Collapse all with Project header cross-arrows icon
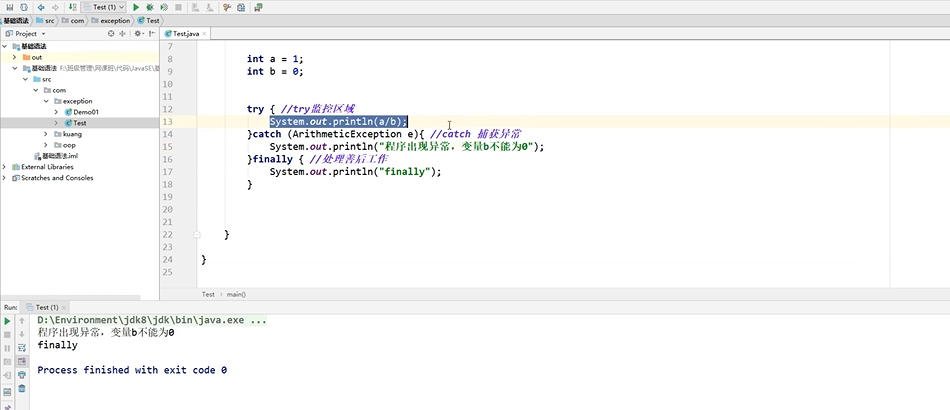The height and width of the screenshot is (410, 950). pos(123,33)
